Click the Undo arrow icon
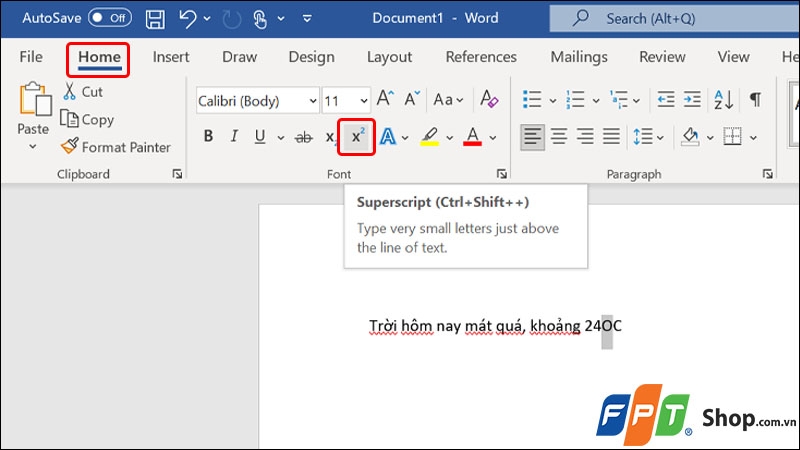This screenshot has width=800, height=450. tap(187, 19)
